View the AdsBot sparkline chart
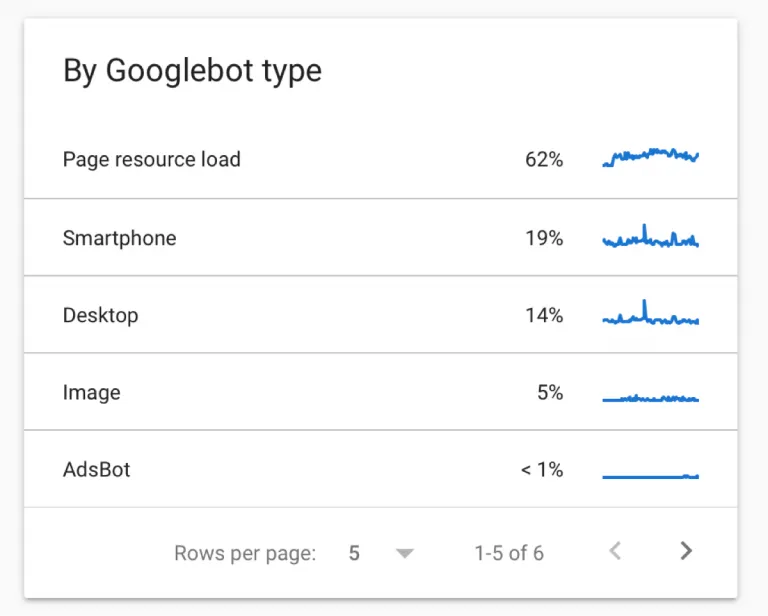The width and height of the screenshot is (768, 616). pyautogui.click(x=650, y=476)
